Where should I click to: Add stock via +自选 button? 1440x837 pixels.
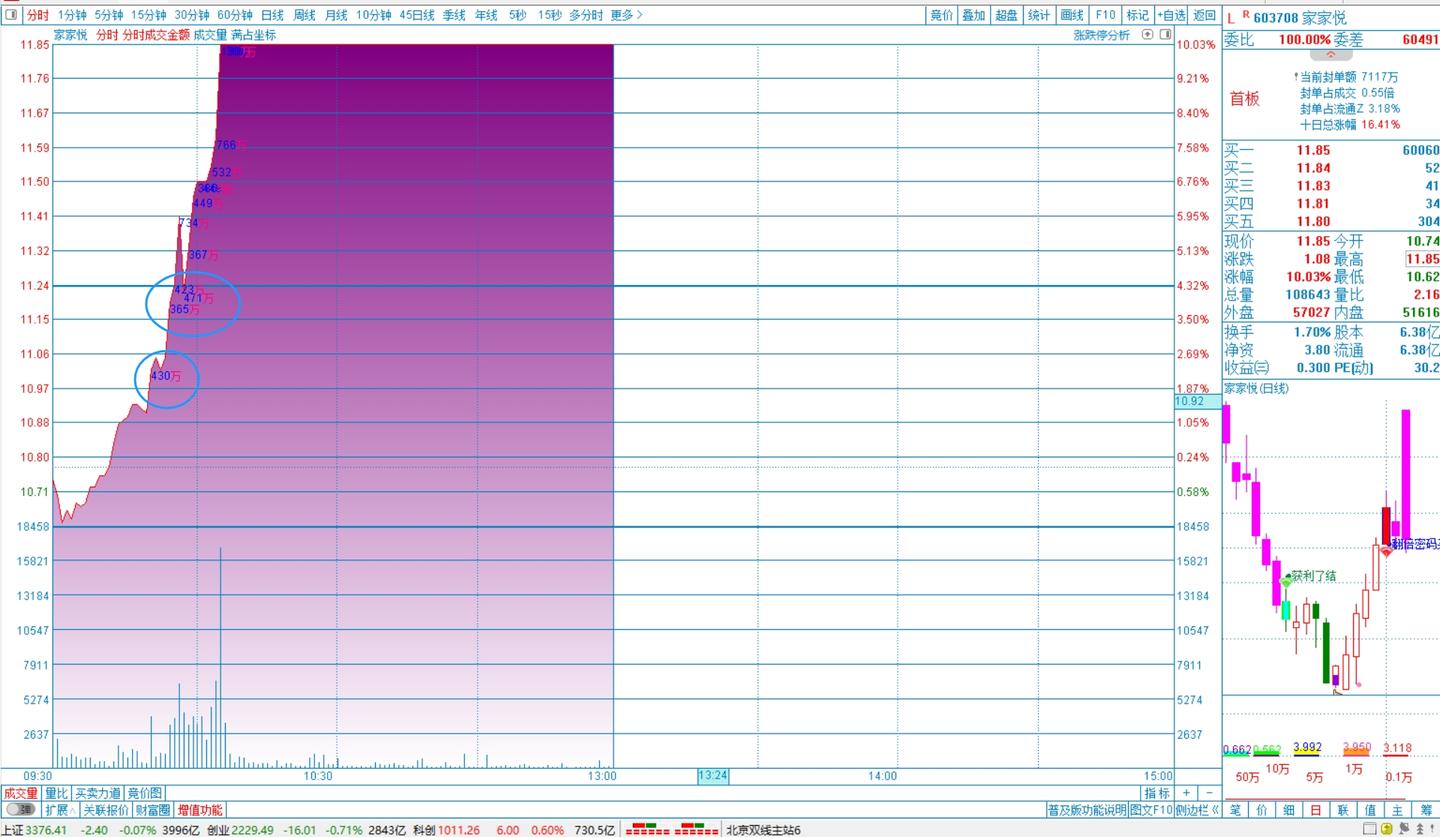(1171, 15)
